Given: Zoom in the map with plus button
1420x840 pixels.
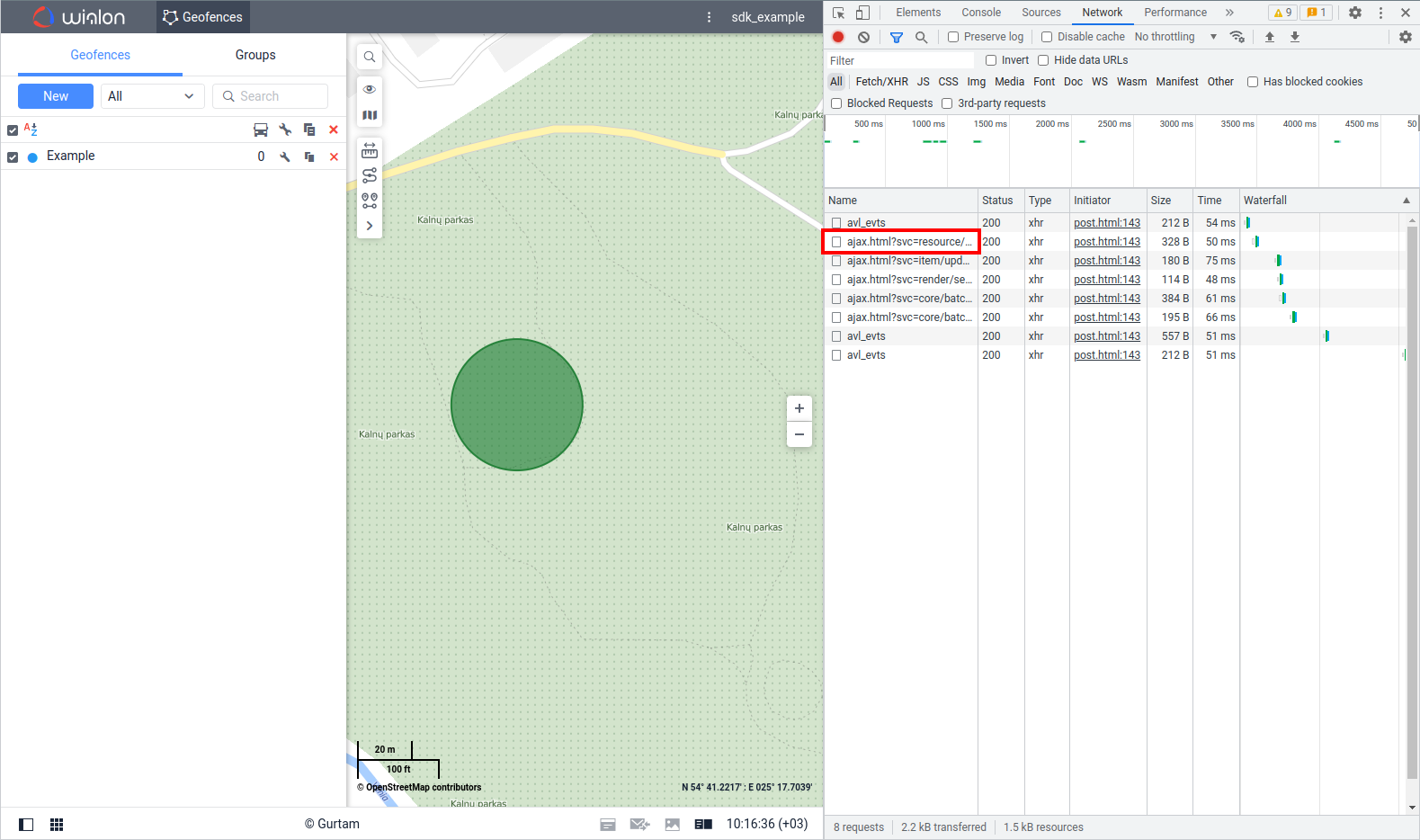Looking at the screenshot, I should tap(799, 408).
